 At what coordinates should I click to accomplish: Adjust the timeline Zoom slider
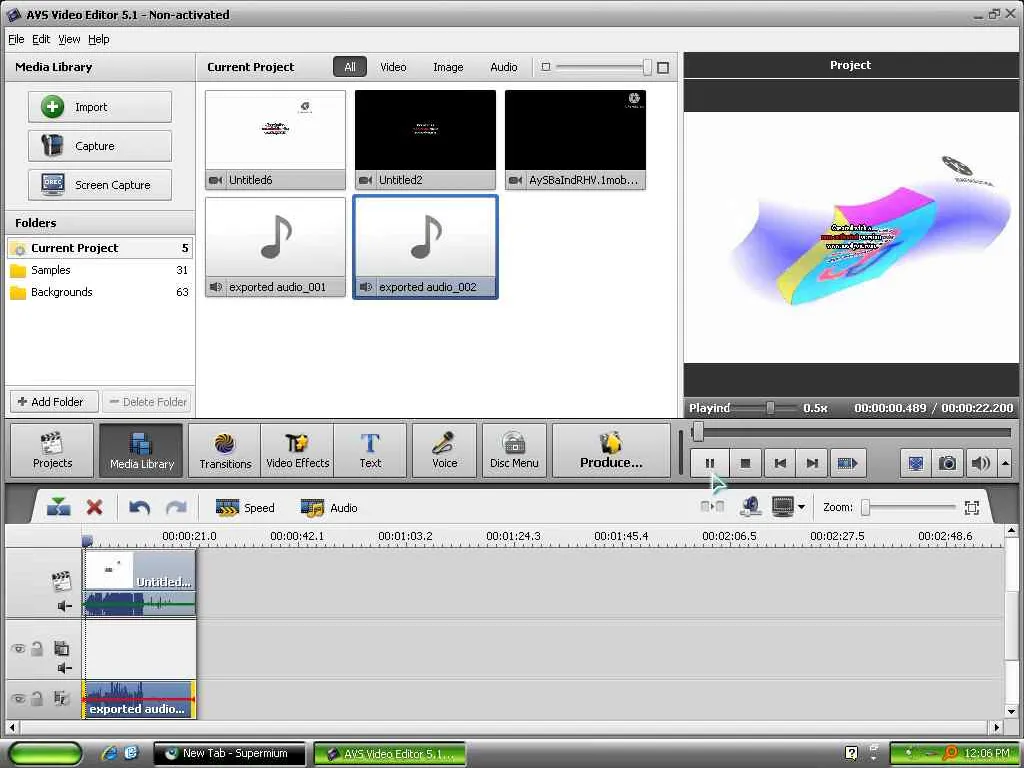(866, 507)
